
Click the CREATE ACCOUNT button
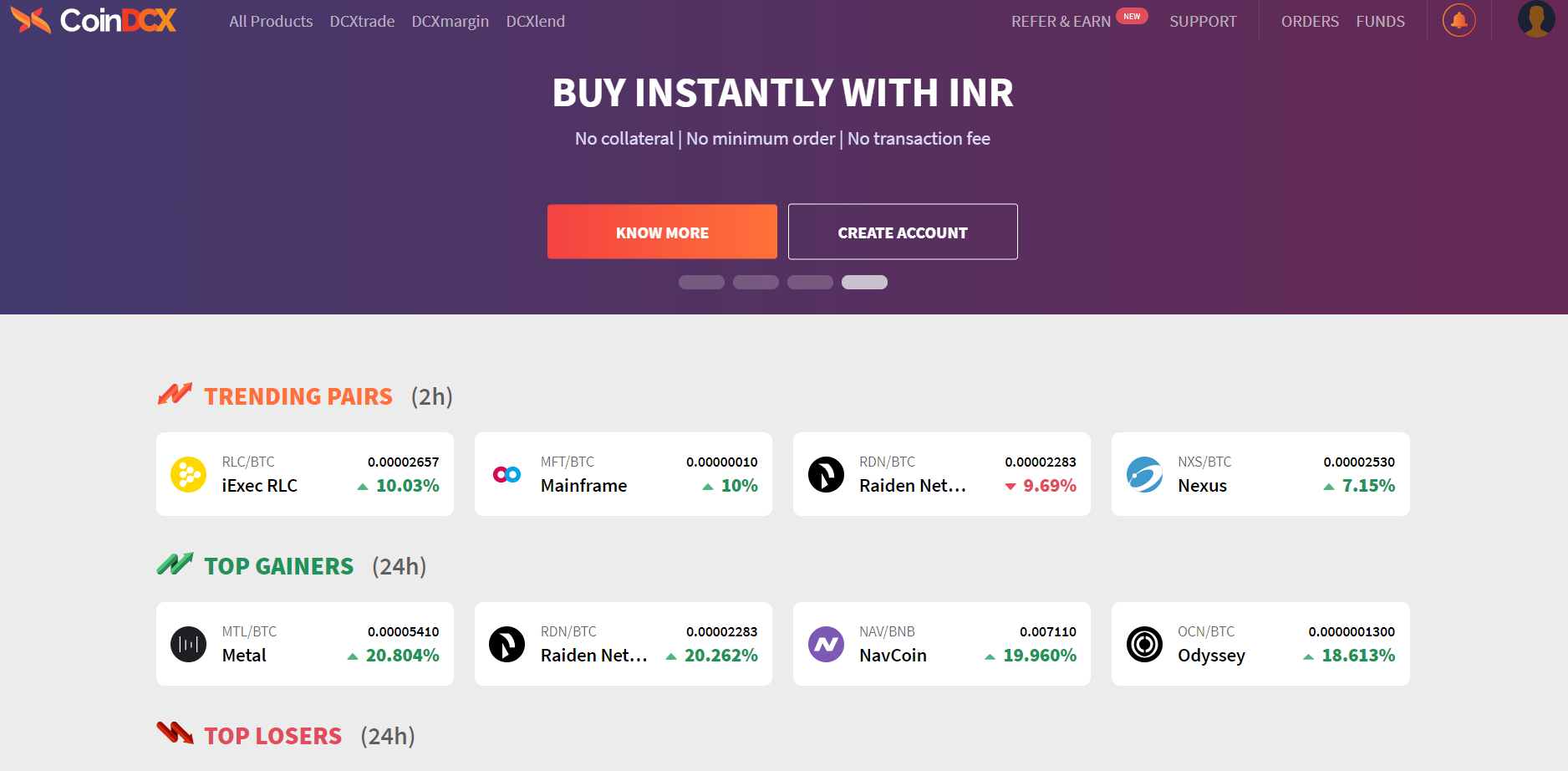tap(903, 232)
